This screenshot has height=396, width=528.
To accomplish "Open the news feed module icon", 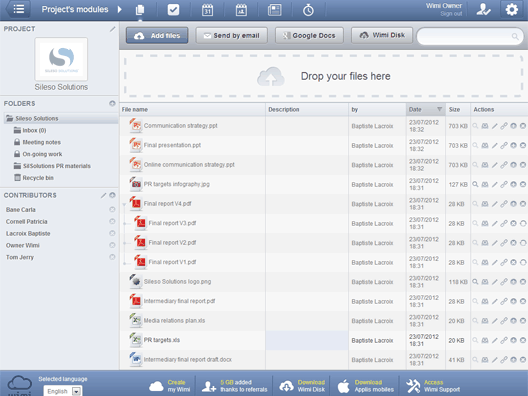I will [x=275, y=10].
